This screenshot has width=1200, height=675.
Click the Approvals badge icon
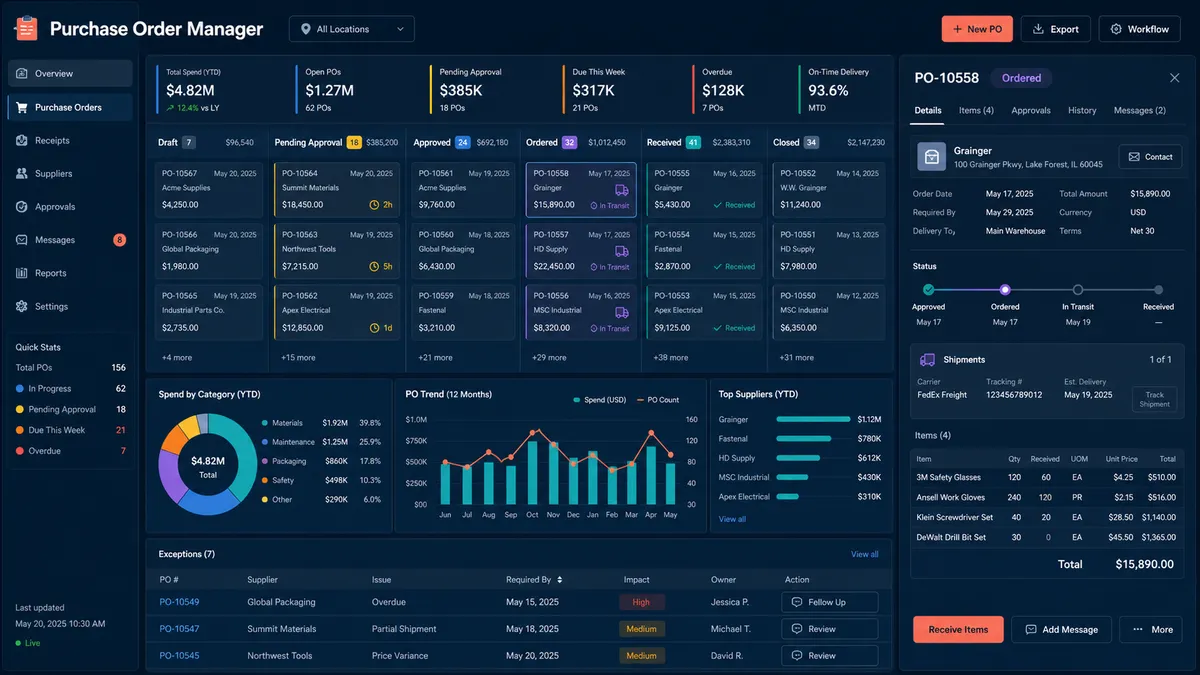(x=21, y=206)
